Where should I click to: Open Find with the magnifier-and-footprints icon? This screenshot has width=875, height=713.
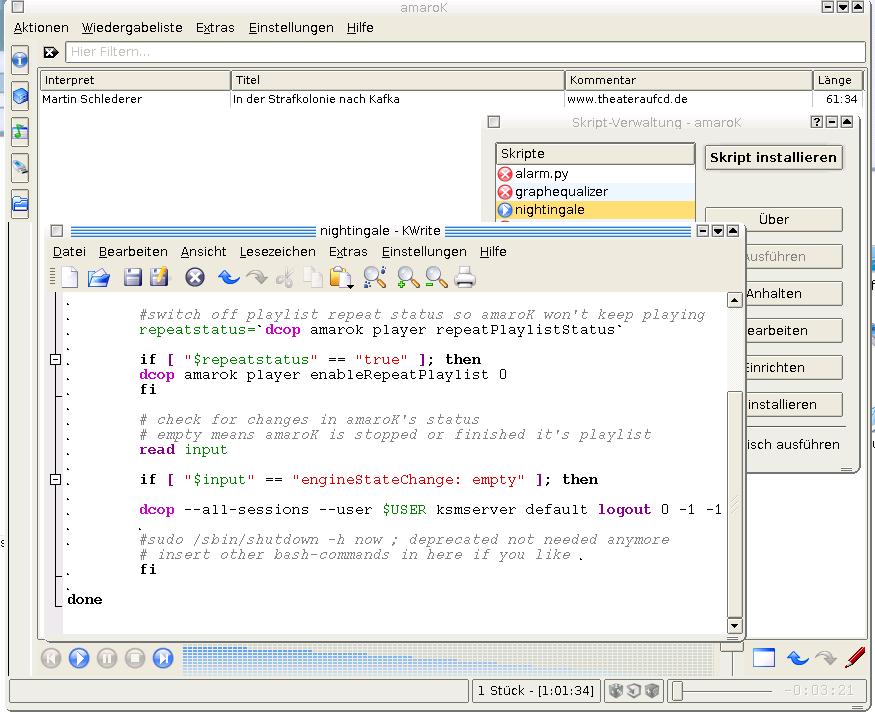(374, 277)
